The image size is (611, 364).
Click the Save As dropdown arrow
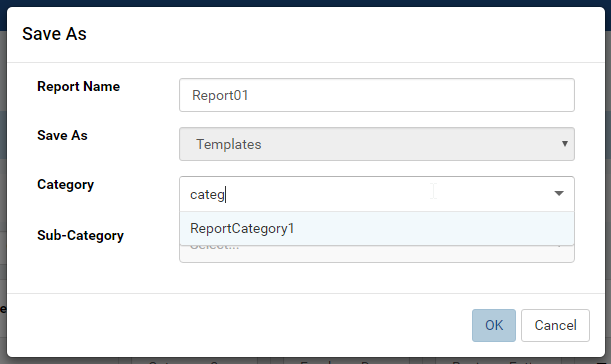point(565,144)
